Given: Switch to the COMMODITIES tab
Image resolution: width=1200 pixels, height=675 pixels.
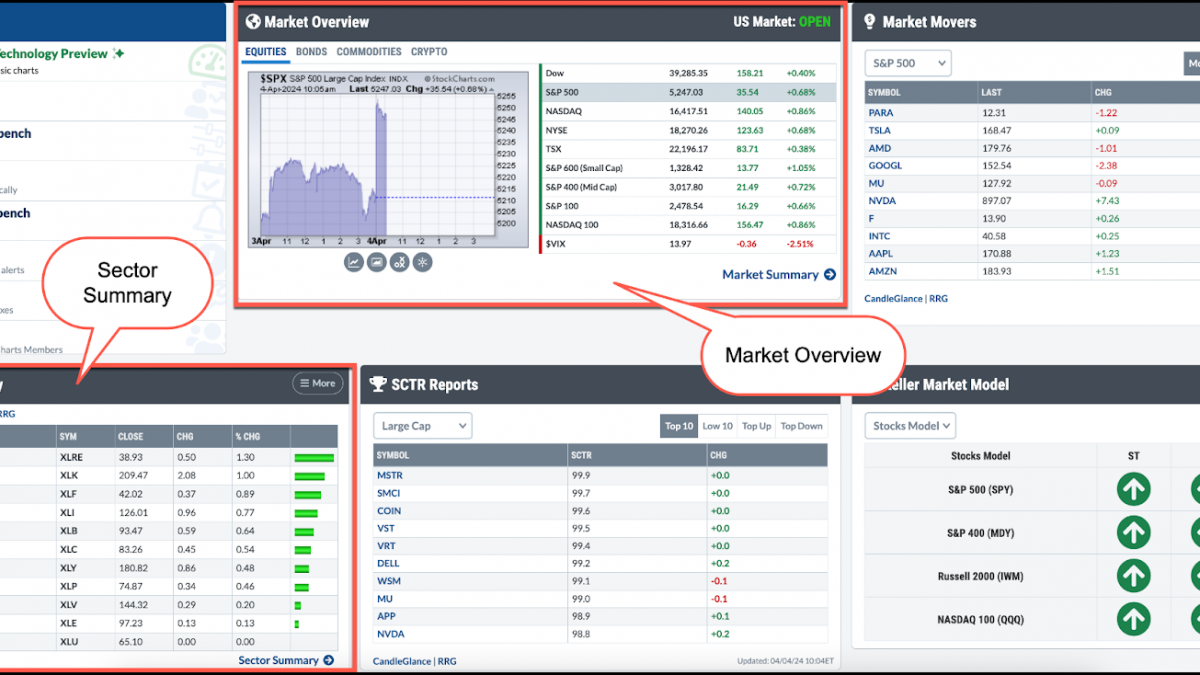Looking at the screenshot, I should click(x=369, y=52).
